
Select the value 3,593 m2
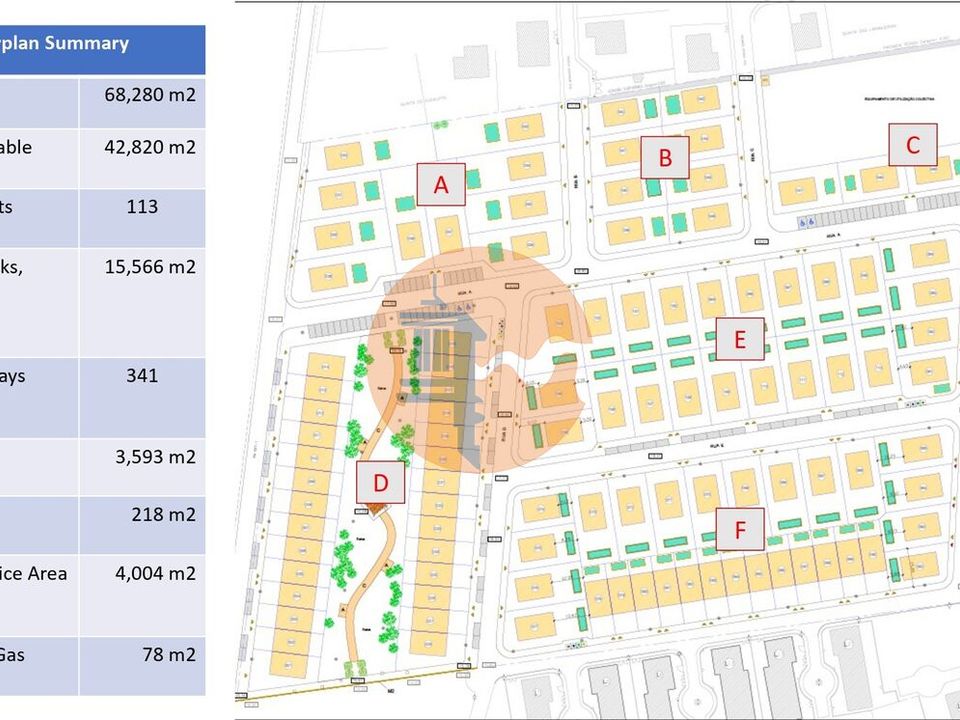156,457
